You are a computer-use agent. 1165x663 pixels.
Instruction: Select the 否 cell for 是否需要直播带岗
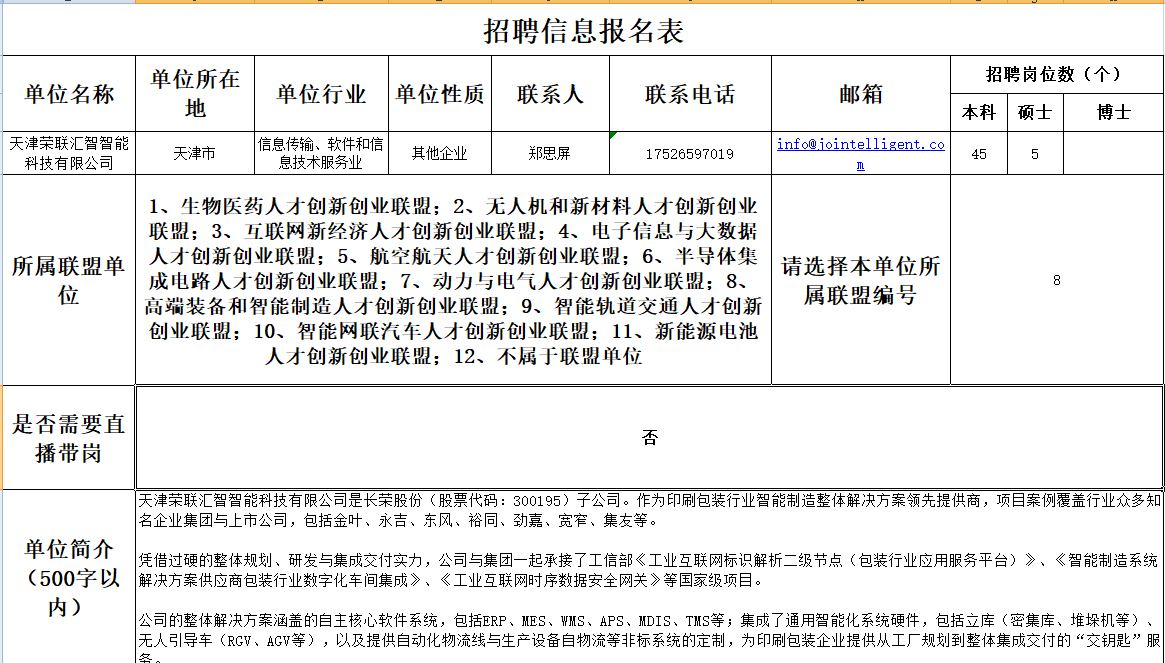click(649, 437)
